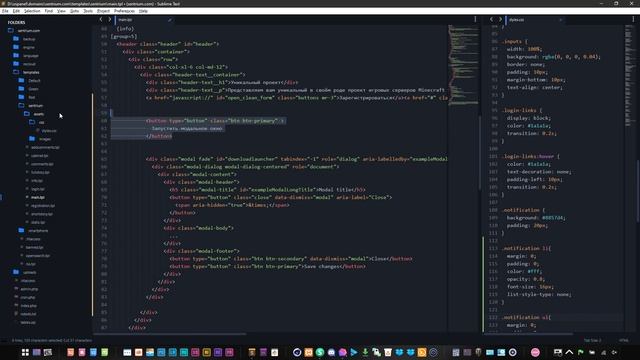Image resolution: width=640 pixels, height=360 pixels.
Task: Open the View menu
Action: [61, 11]
